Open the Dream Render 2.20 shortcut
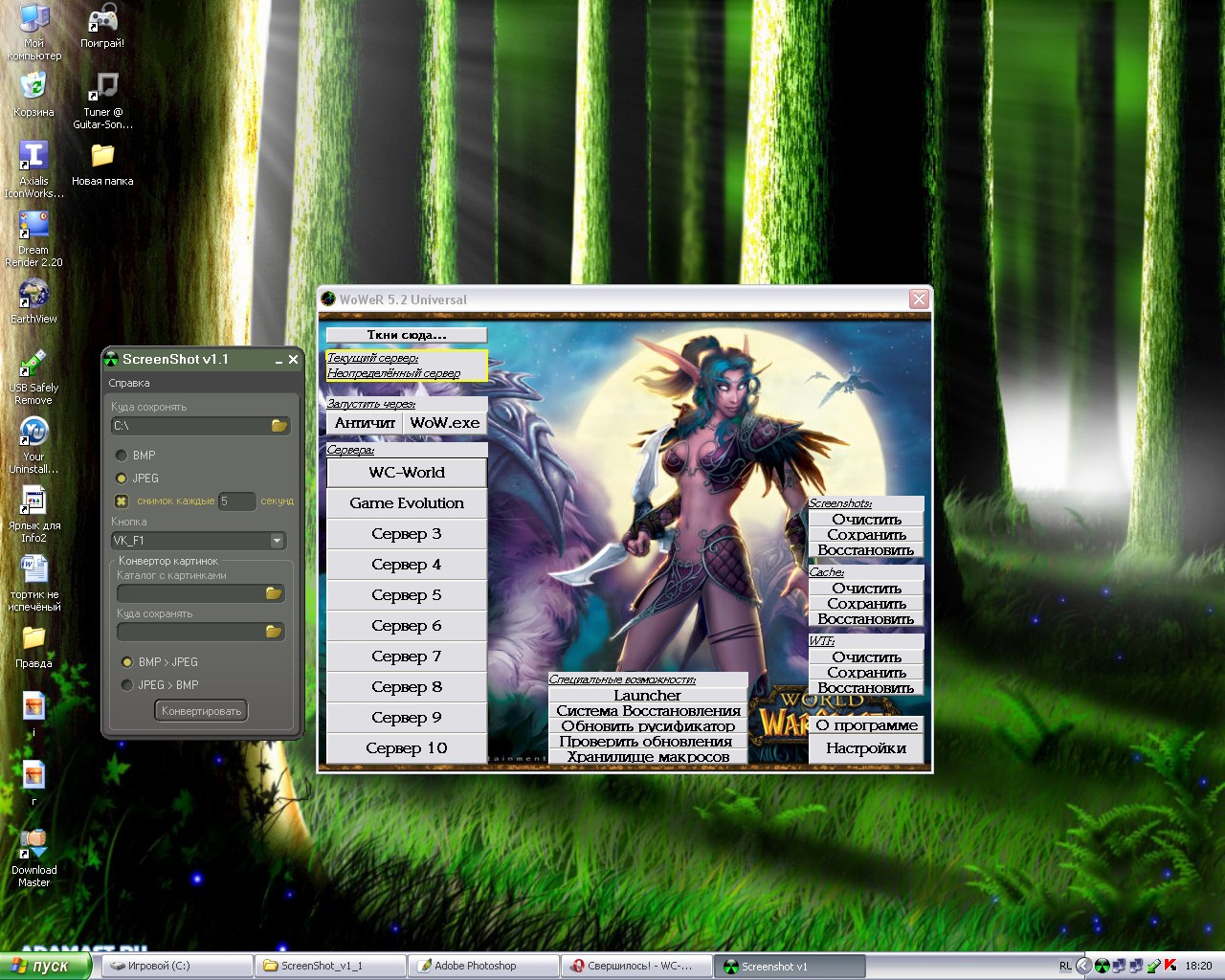1225x980 pixels. pyautogui.click(x=33, y=226)
